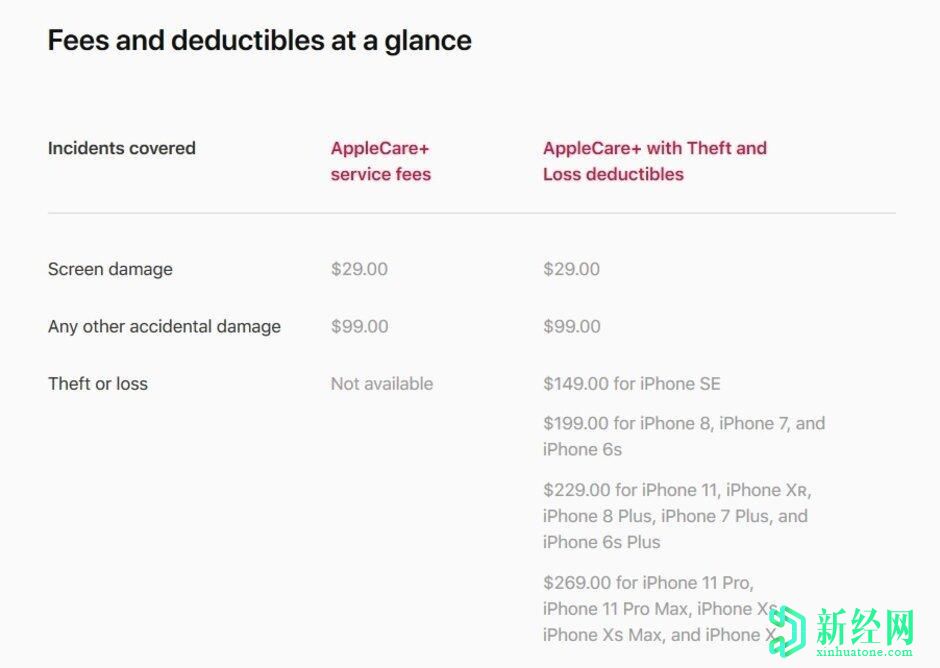
Task: Click the "Fees and deductibles at a glance" heading
Action: click(x=259, y=40)
